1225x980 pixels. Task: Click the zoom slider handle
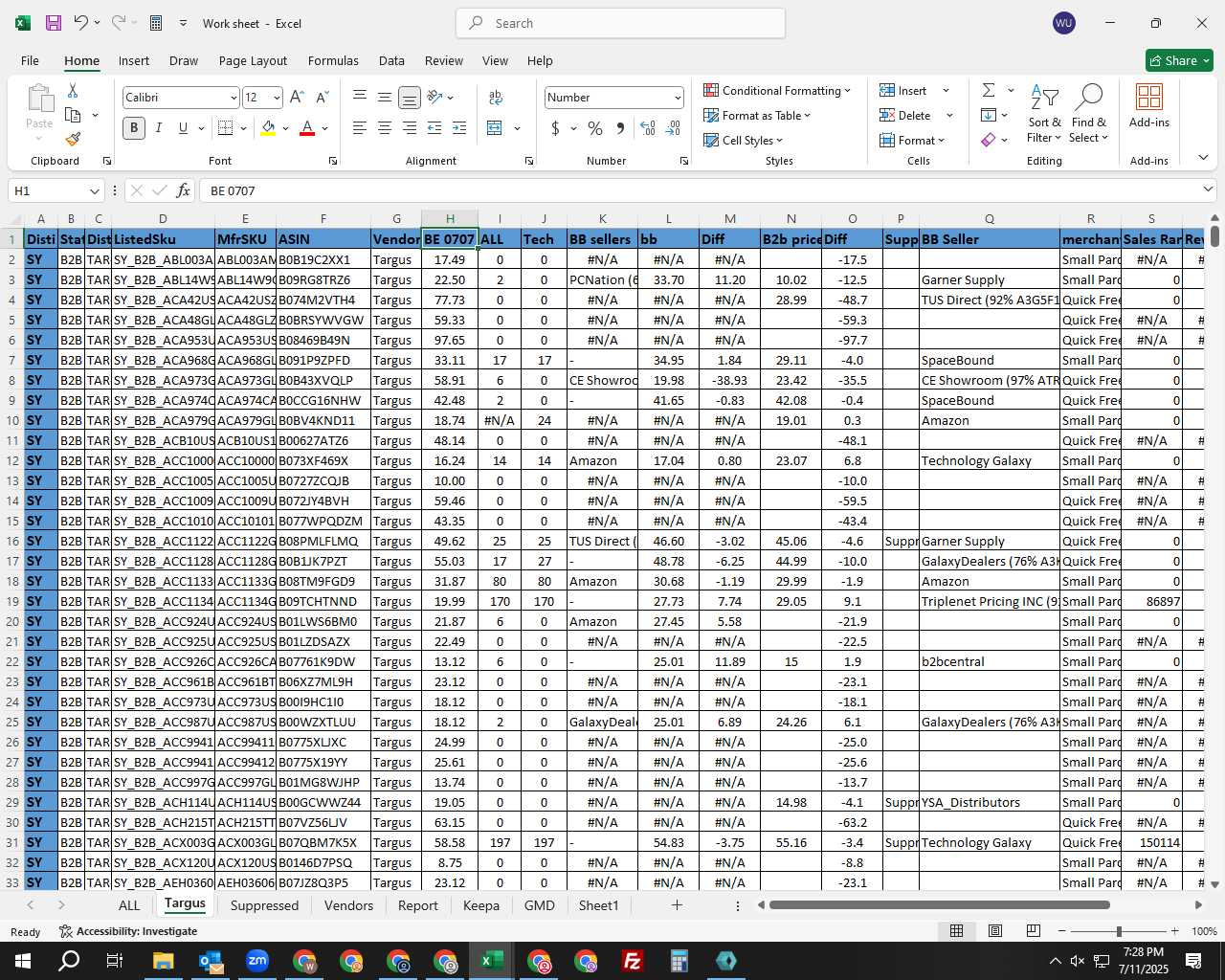tap(1119, 931)
